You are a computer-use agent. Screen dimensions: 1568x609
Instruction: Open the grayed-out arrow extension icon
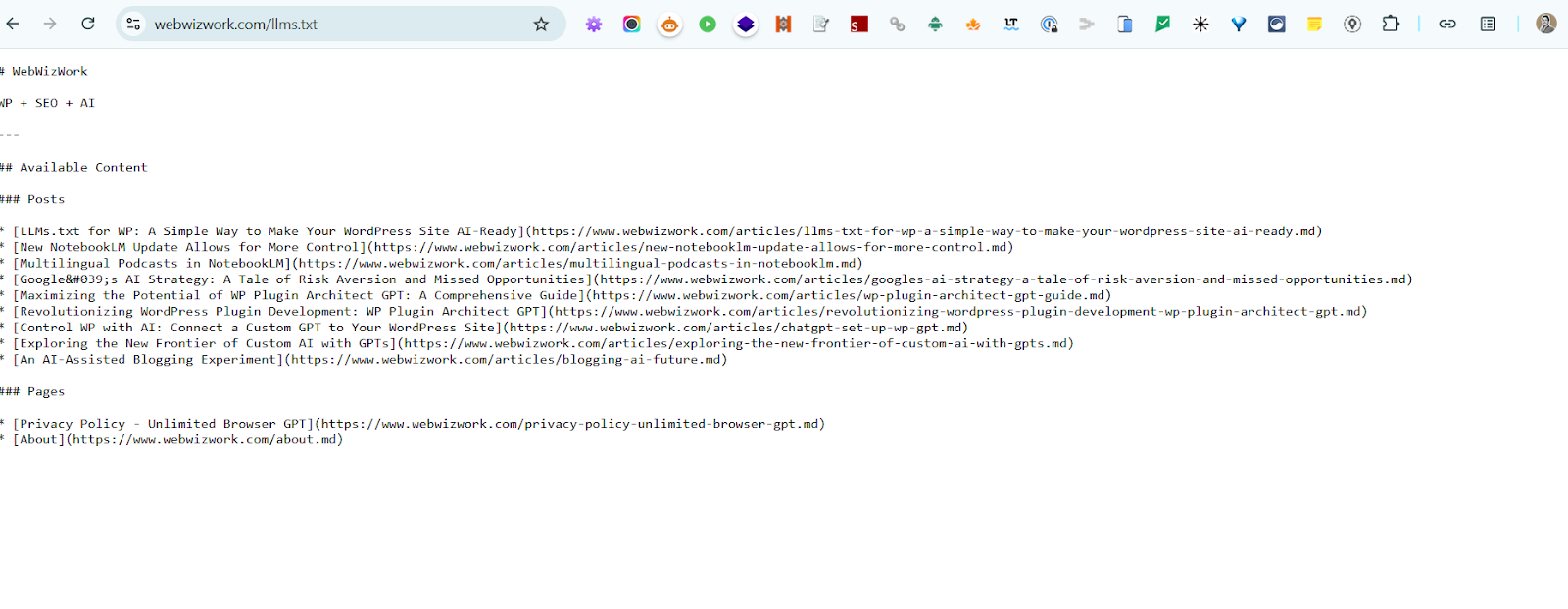(x=1087, y=25)
